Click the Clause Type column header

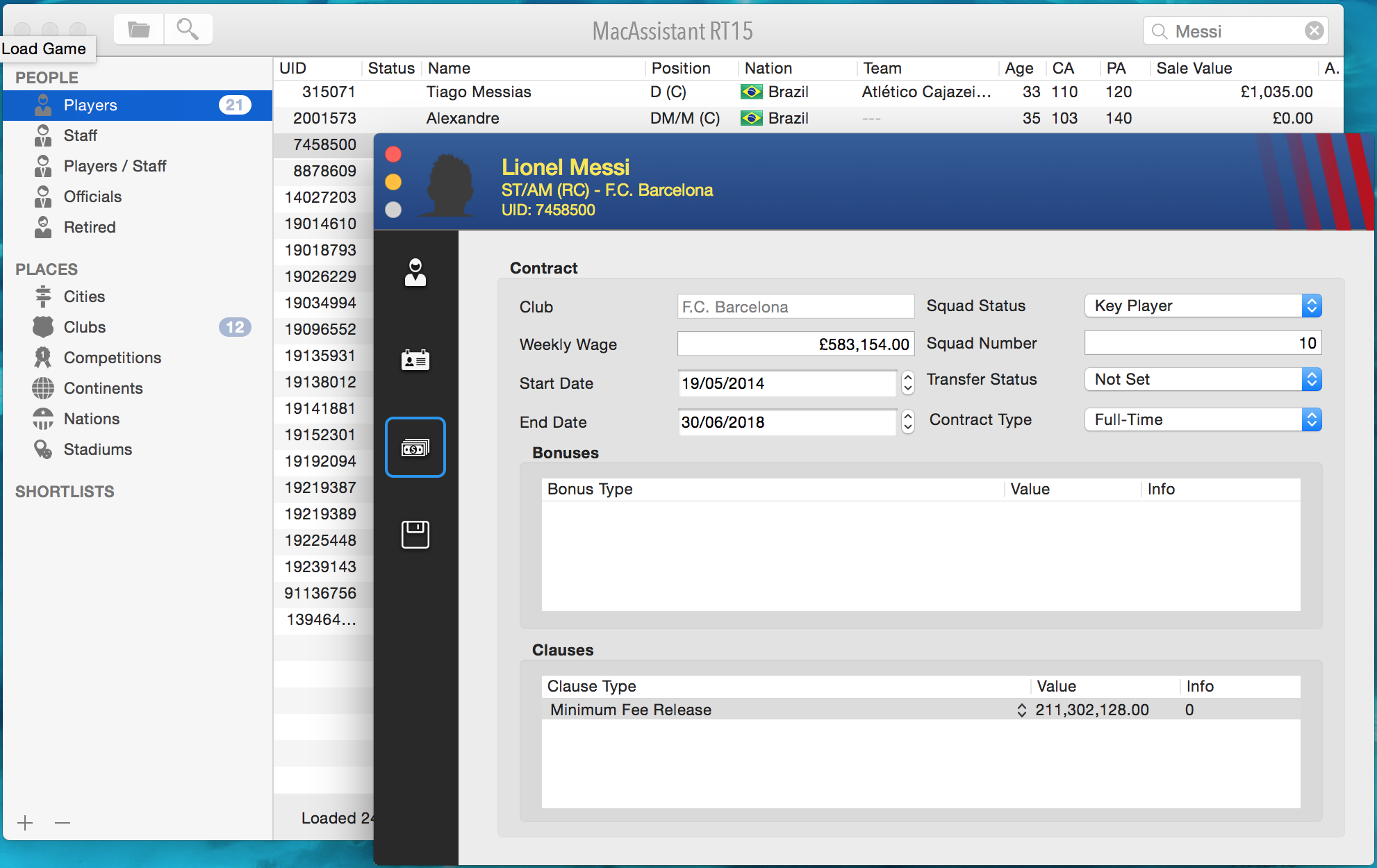coord(786,686)
